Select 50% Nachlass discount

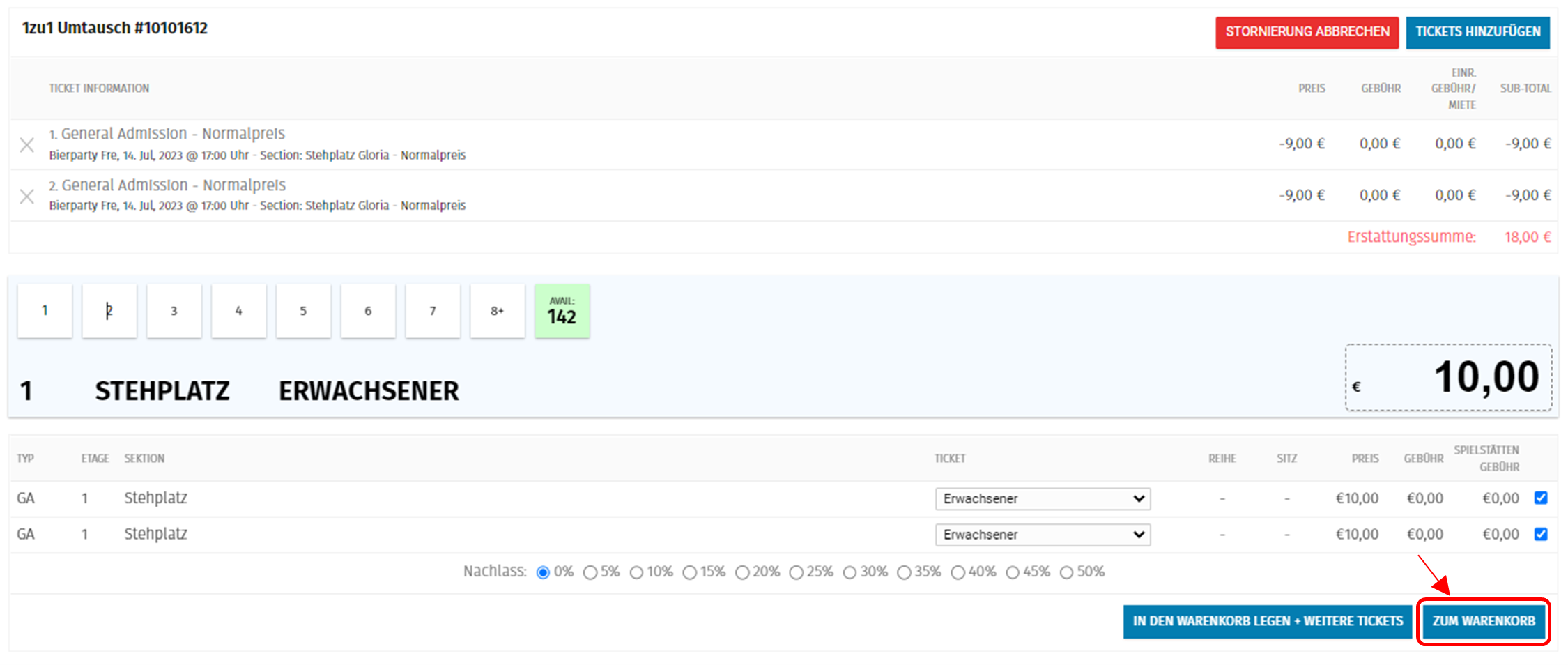[1066, 572]
